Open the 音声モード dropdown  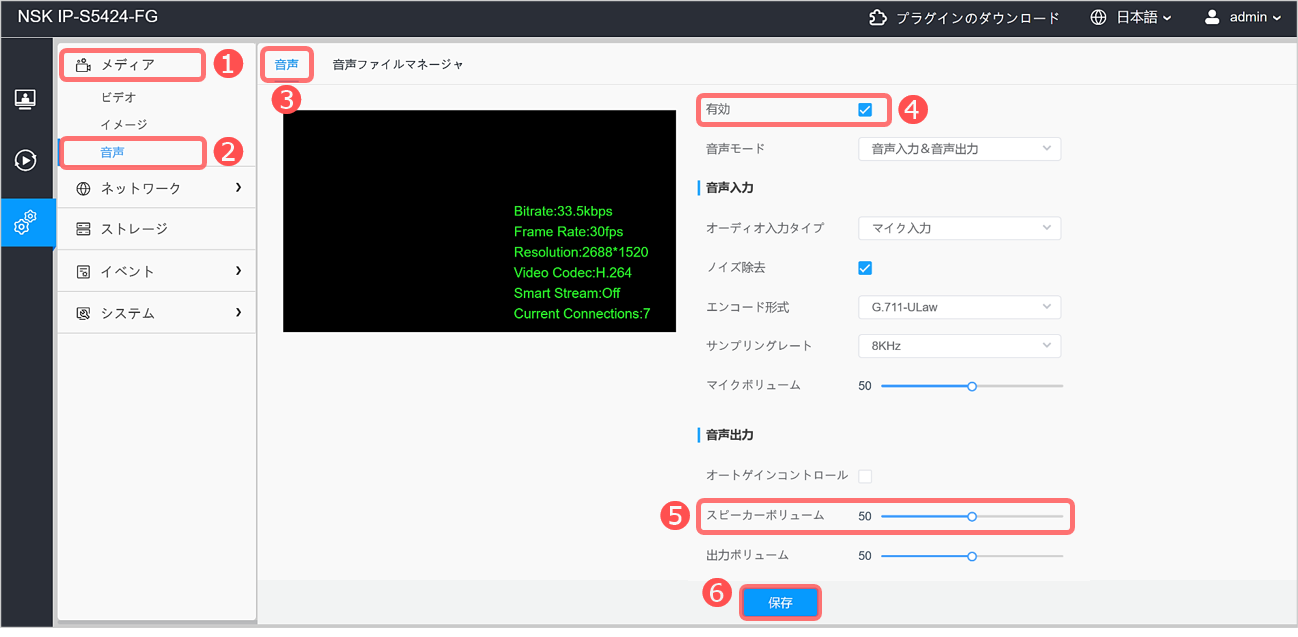coord(959,149)
